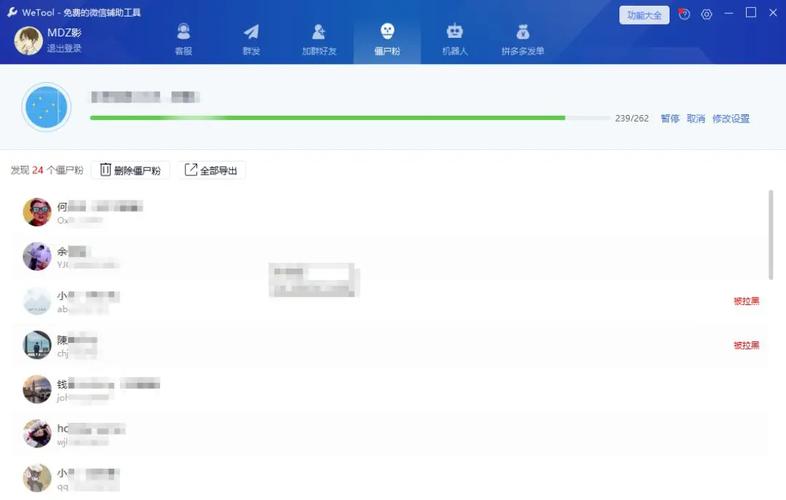Open the 客服 customer service tab
Screen dimensions: 786x500
coord(183,39)
